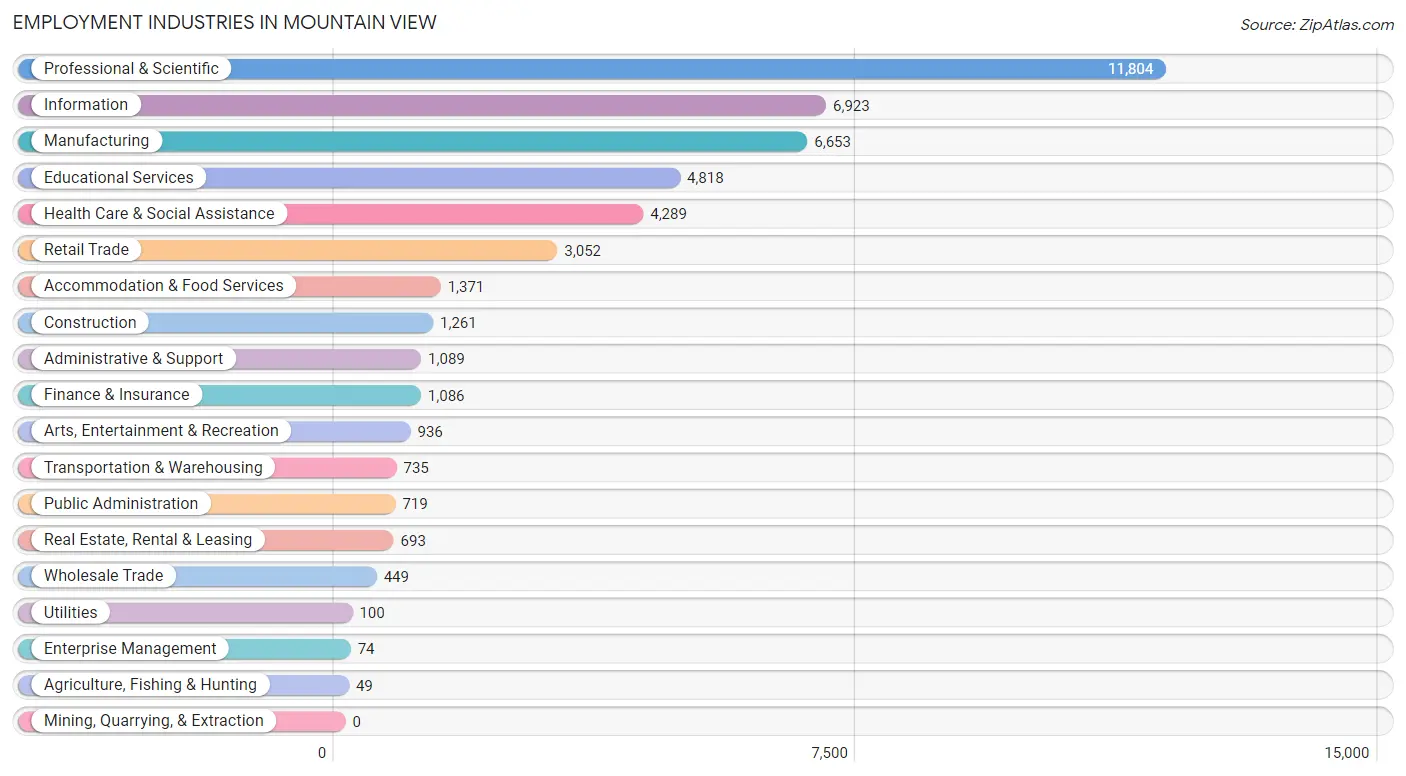Select the Transportation & Warehousing bar
The width and height of the screenshot is (1406, 776).
click(208, 468)
